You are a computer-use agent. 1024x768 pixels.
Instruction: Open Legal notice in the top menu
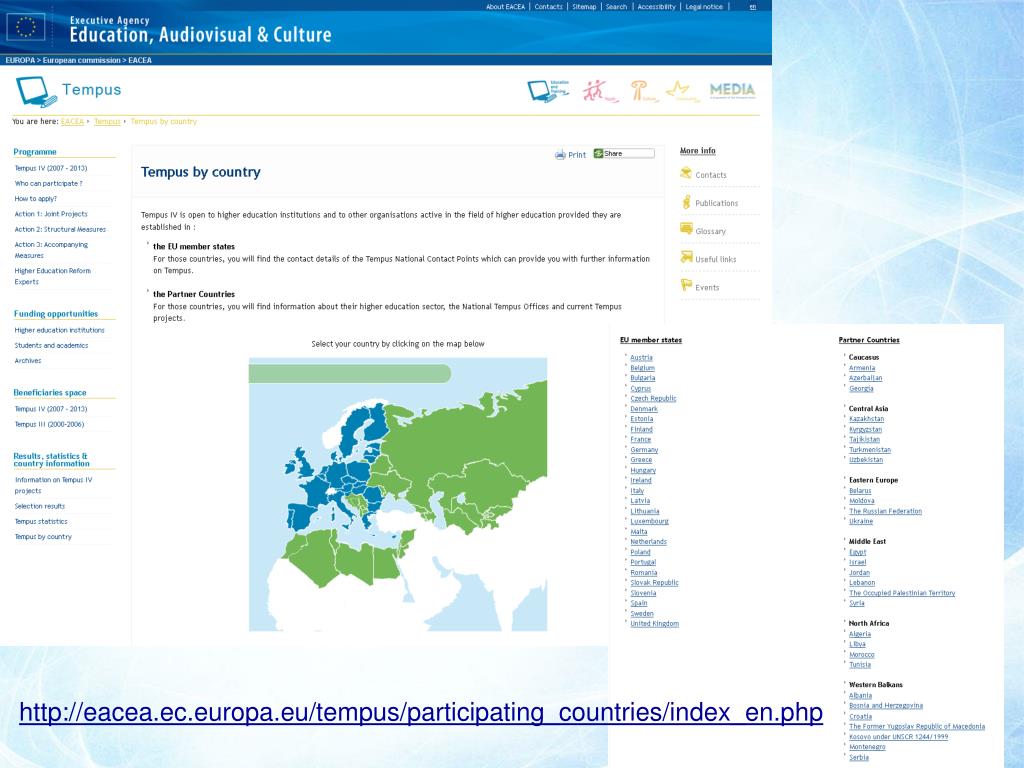(x=704, y=7)
